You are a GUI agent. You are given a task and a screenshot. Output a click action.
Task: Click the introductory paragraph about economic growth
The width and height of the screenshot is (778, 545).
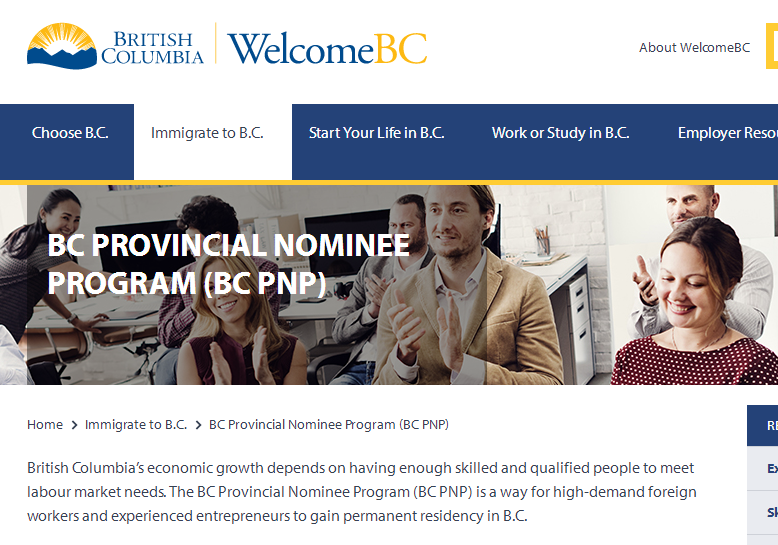click(x=362, y=492)
